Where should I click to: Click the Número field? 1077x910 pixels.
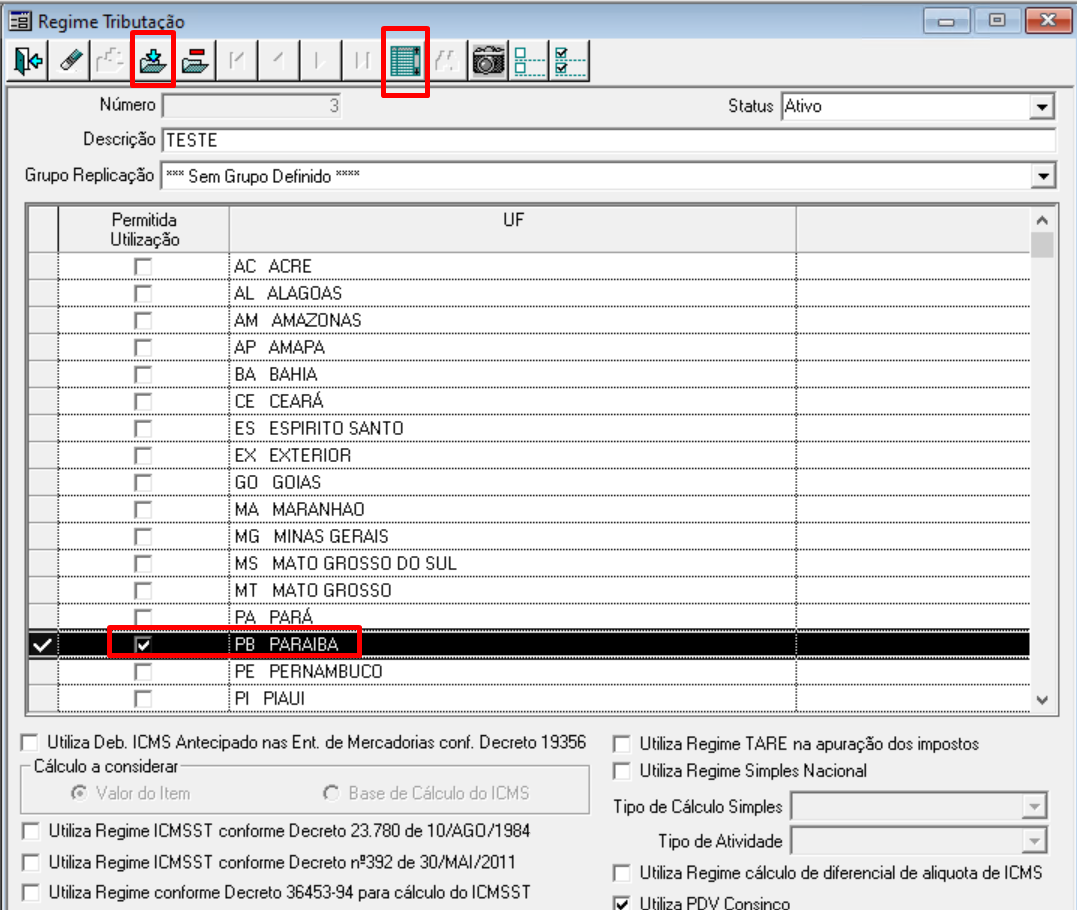(251, 106)
